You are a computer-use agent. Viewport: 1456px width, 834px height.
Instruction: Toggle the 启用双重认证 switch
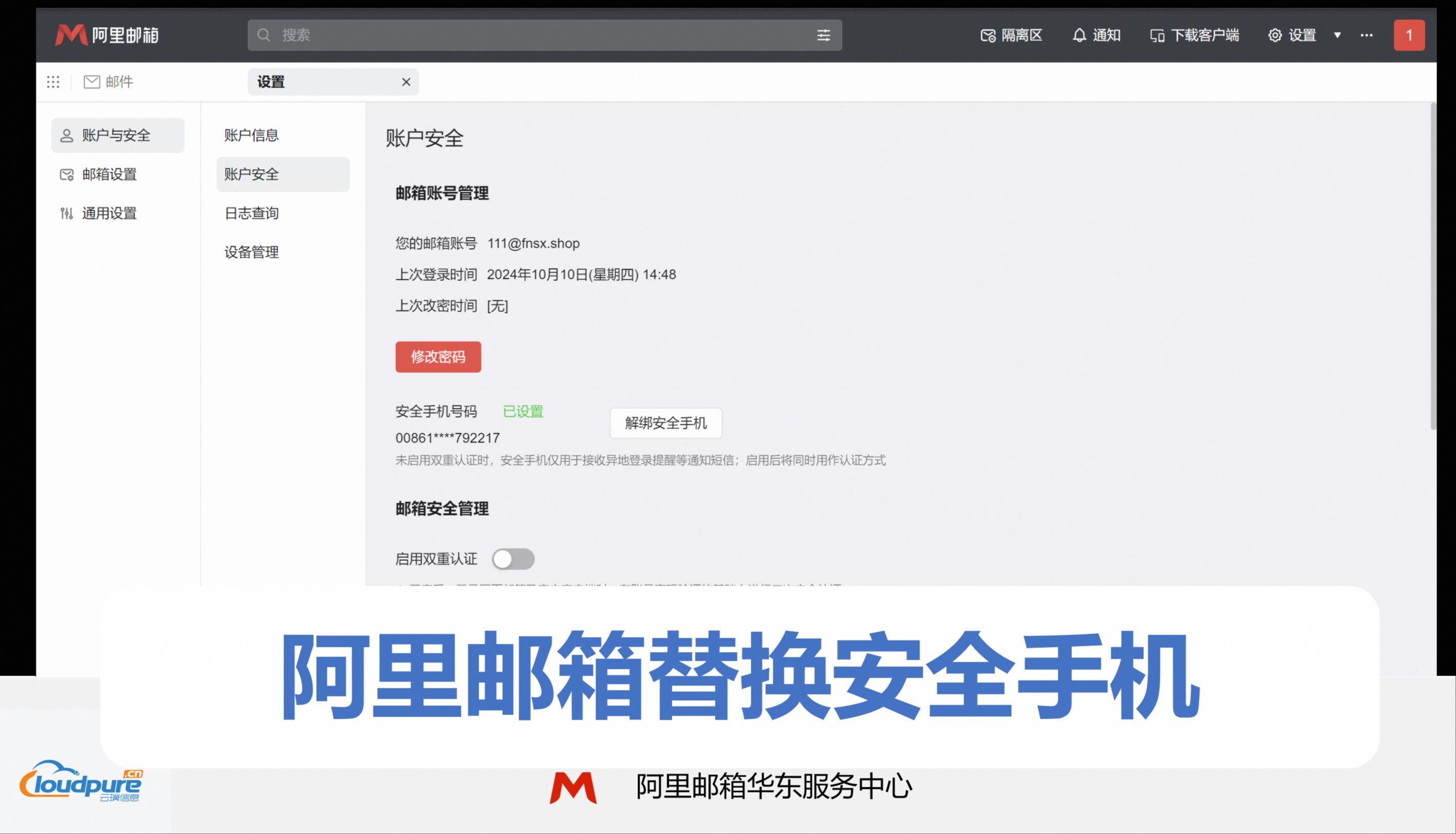pyautogui.click(x=513, y=559)
